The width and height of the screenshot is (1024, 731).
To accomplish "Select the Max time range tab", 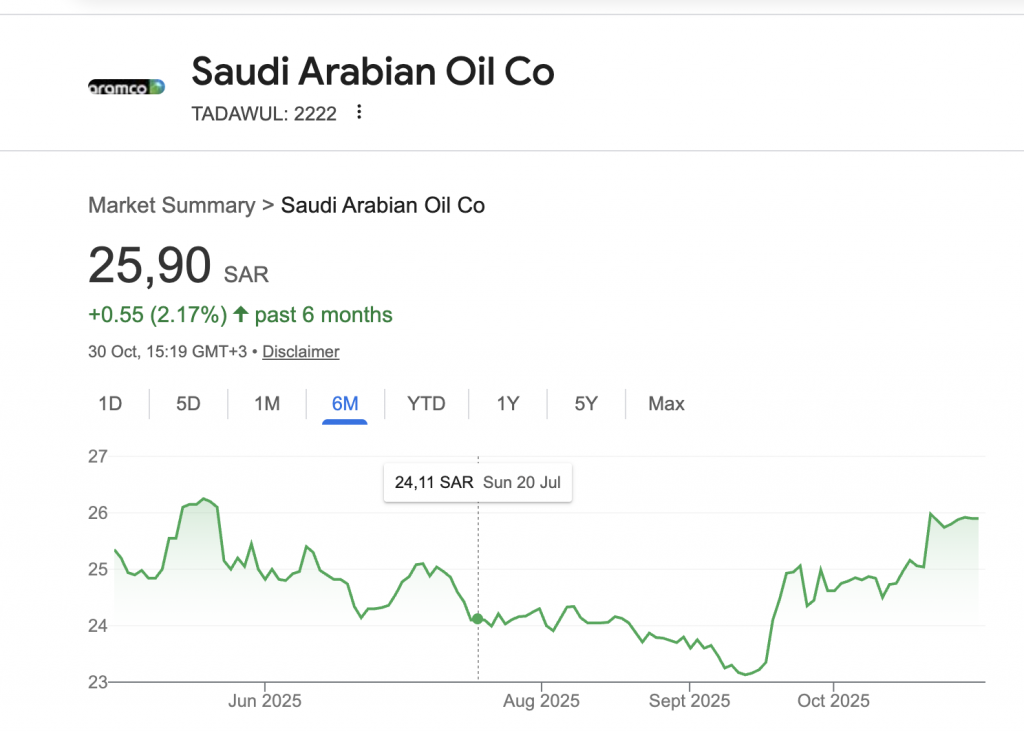I will (666, 404).
